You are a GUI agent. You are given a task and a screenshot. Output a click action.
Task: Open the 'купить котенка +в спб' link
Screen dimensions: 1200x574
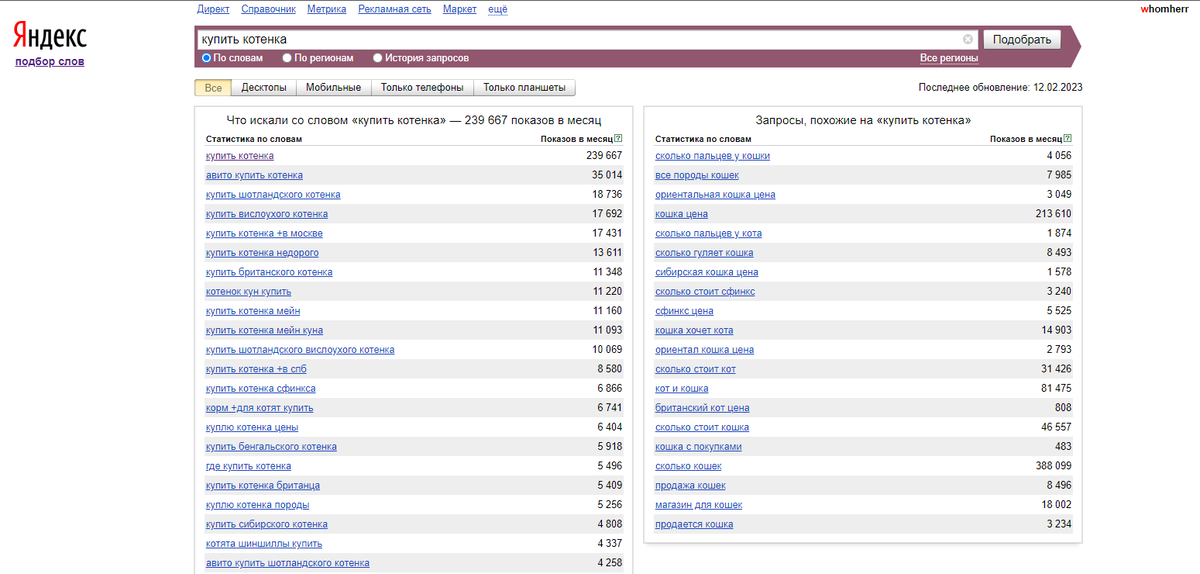tap(258, 369)
